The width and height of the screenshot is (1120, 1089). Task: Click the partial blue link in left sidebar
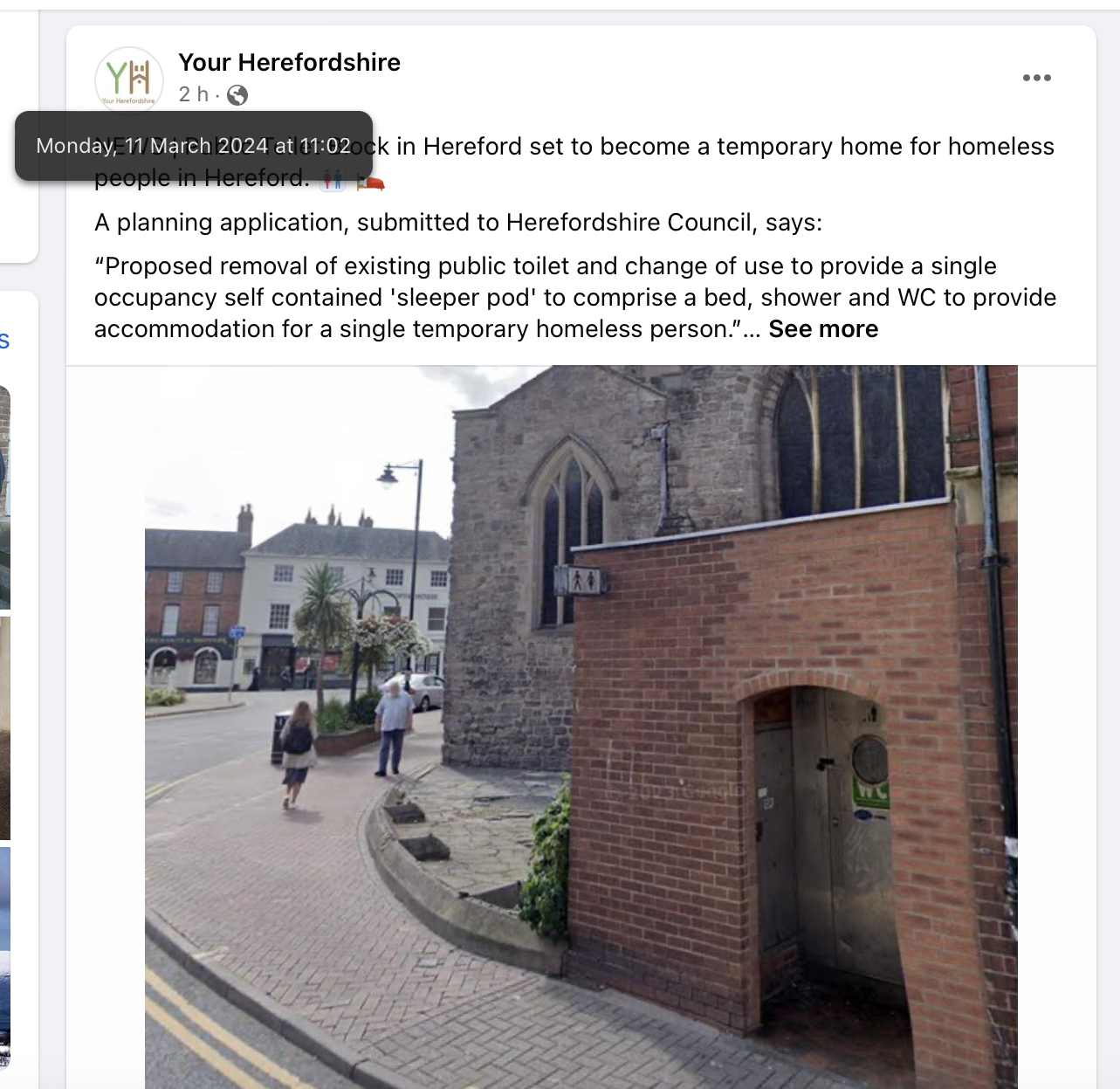[x=4, y=341]
